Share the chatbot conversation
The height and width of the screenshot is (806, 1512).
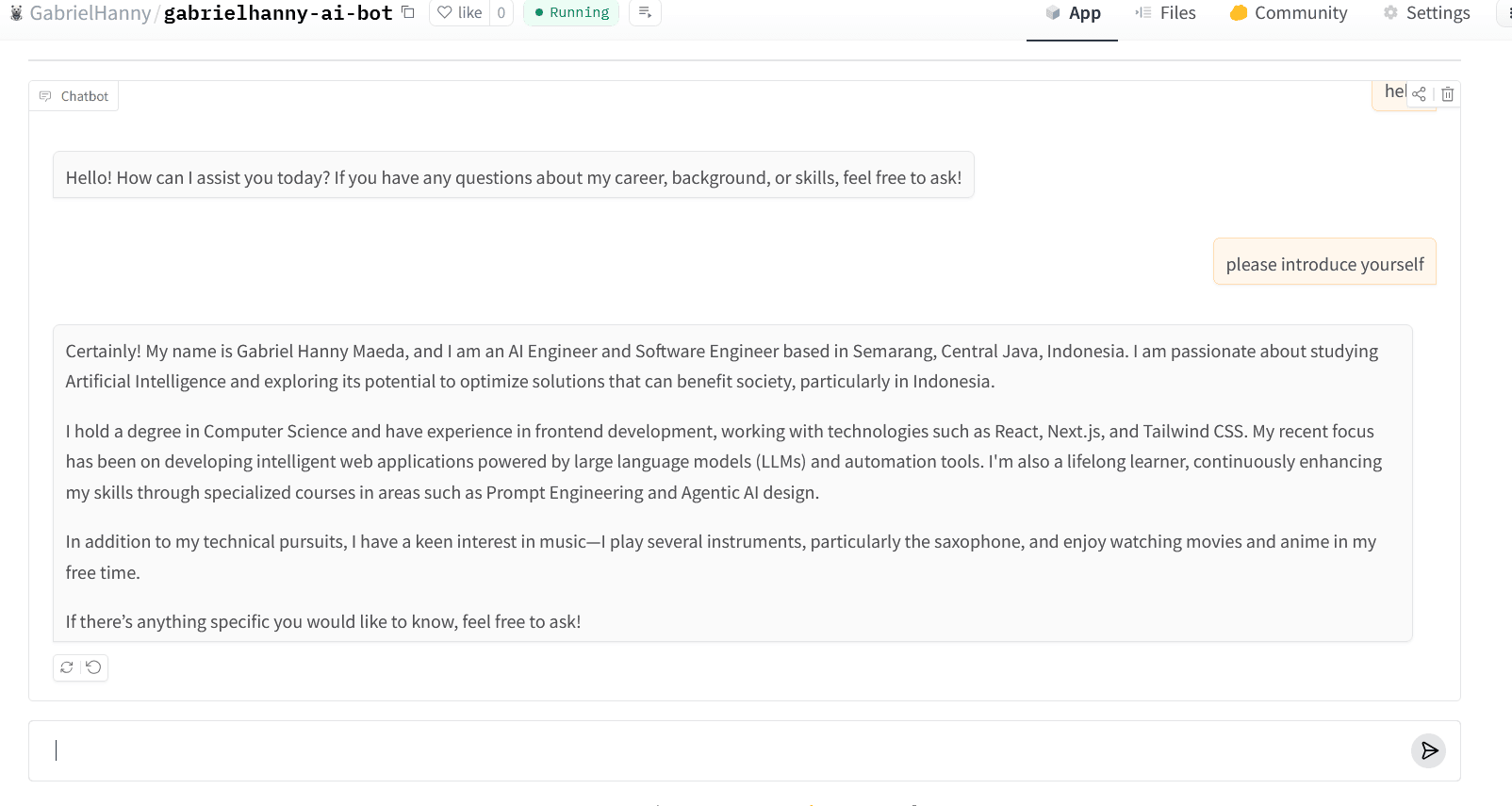pos(1420,94)
